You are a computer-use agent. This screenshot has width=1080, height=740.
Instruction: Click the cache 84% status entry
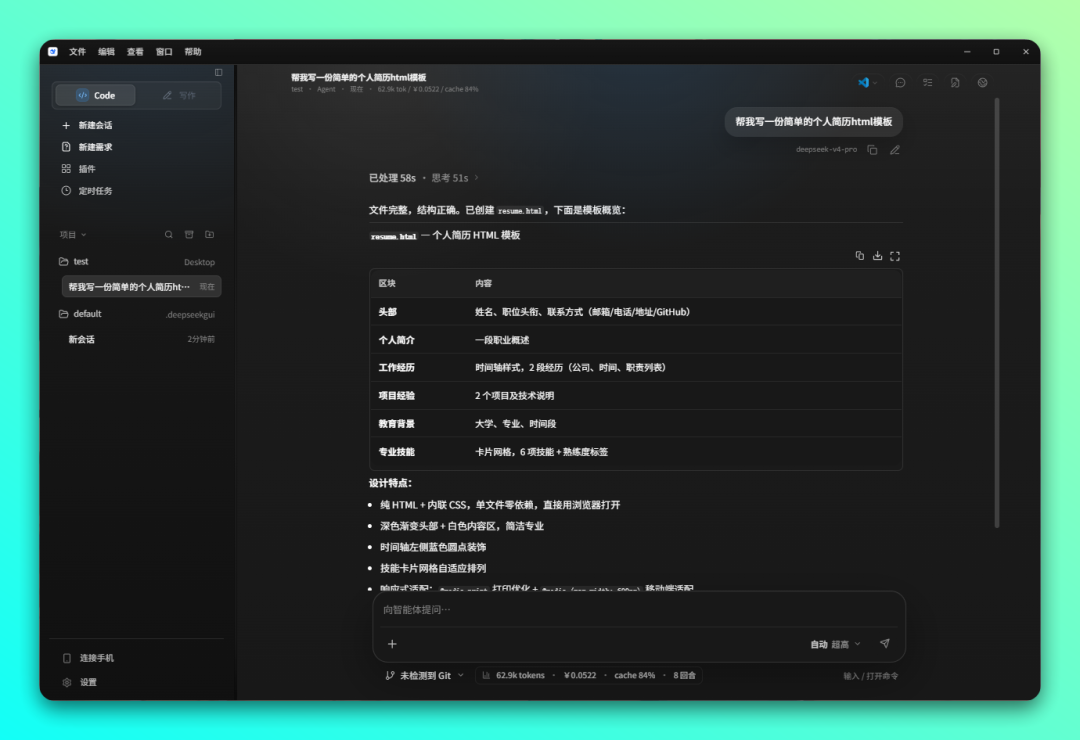(x=634, y=676)
